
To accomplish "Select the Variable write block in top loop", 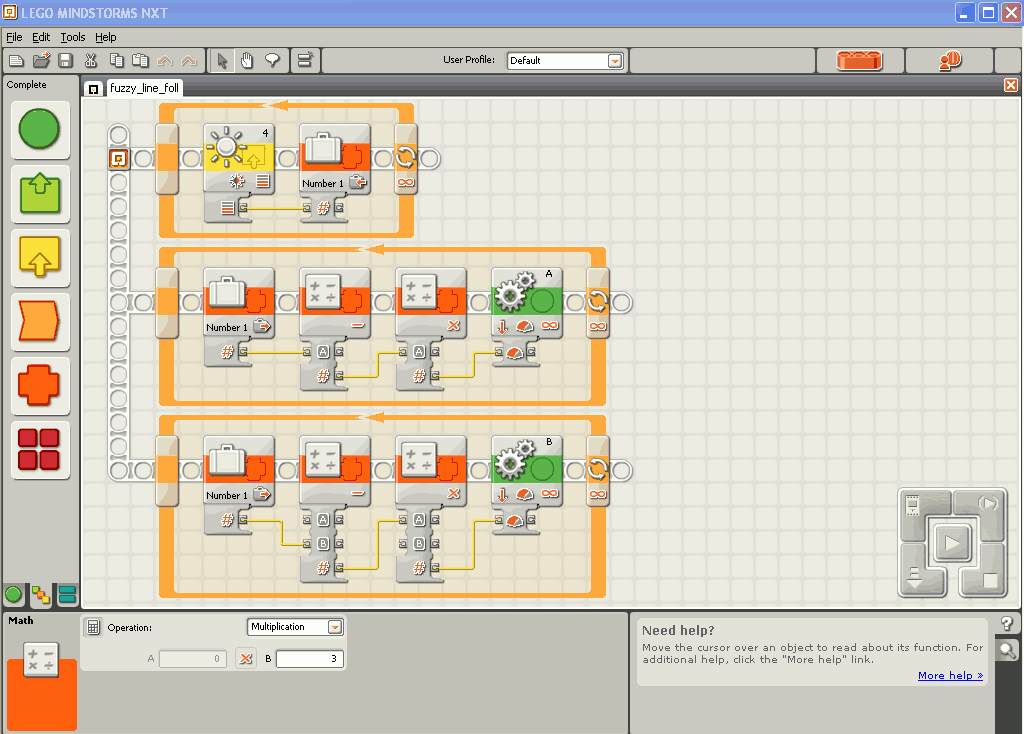I will click(x=334, y=158).
